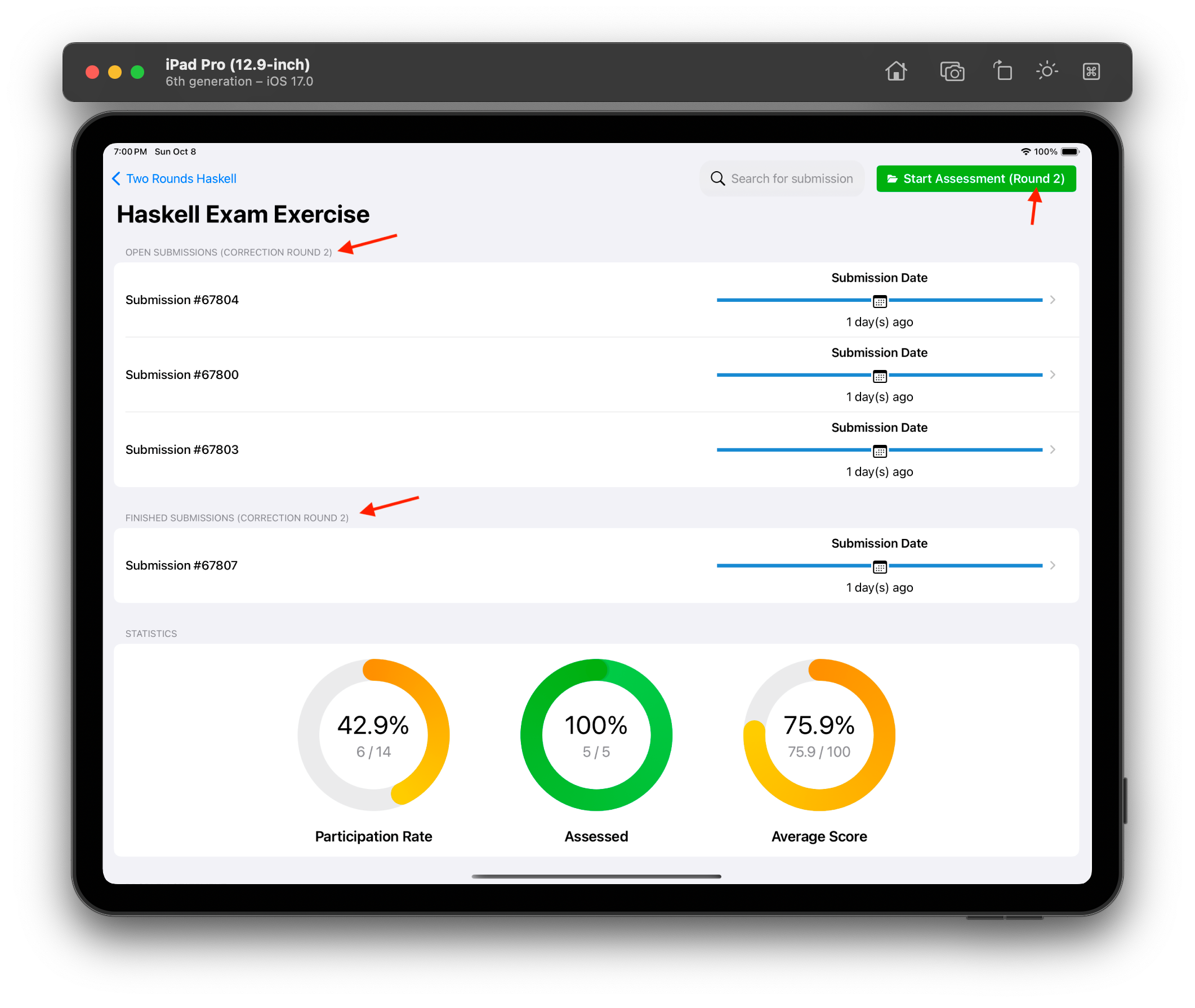Click the search magnifier icon
Image resolution: width=1195 pixels, height=1008 pixels.
[717, 179]
